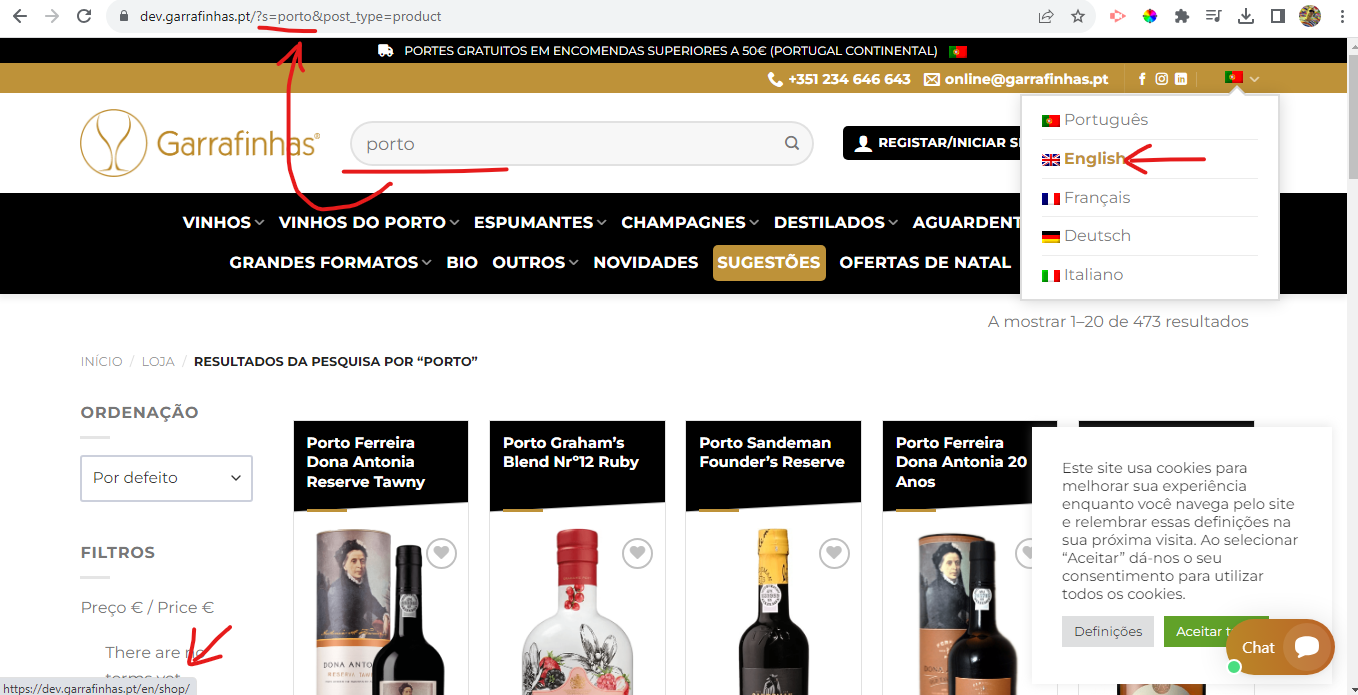Submit search with the magnifier icon
The image size is (1358, 695).
tap(792, 143)
